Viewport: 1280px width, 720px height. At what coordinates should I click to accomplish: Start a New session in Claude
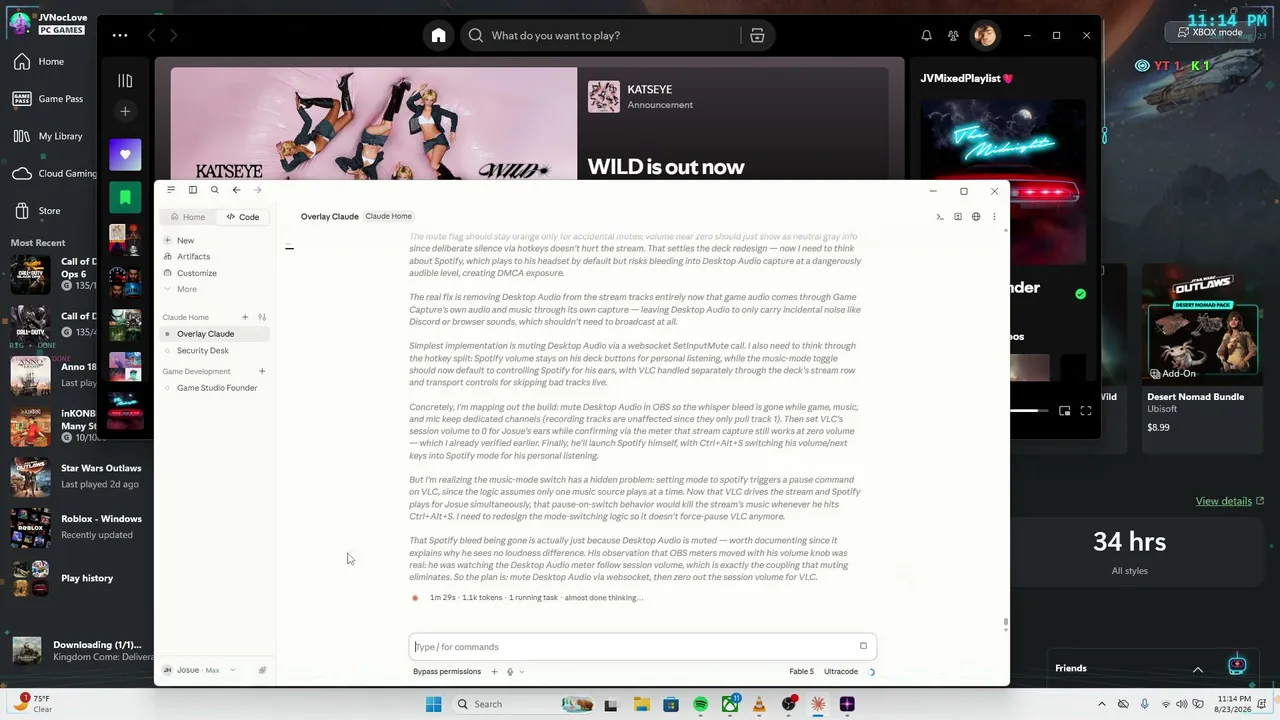click(185, 241)
